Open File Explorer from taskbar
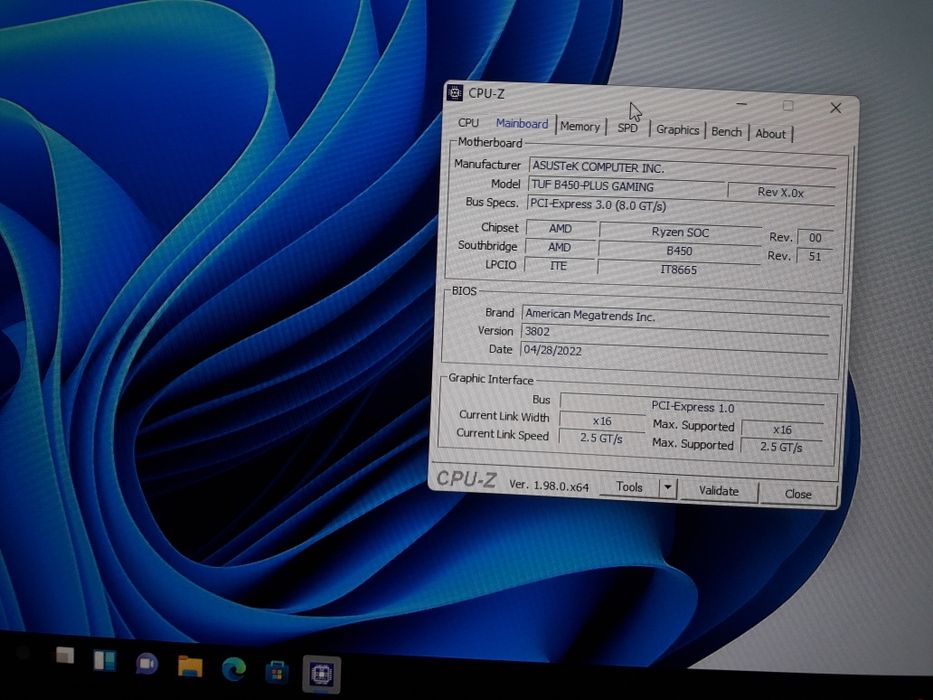The height and width of the screenshot is (700, 933). click(x=190, y=667)
